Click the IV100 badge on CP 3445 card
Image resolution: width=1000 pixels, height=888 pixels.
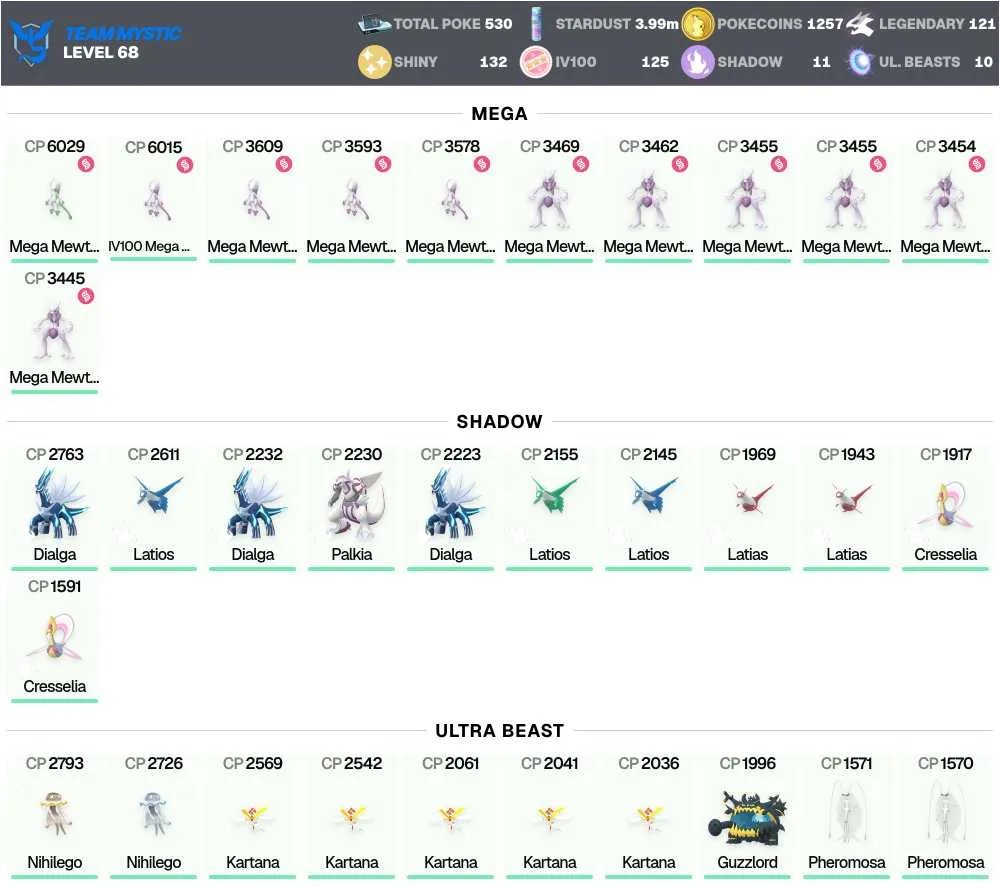click(86, 296)
